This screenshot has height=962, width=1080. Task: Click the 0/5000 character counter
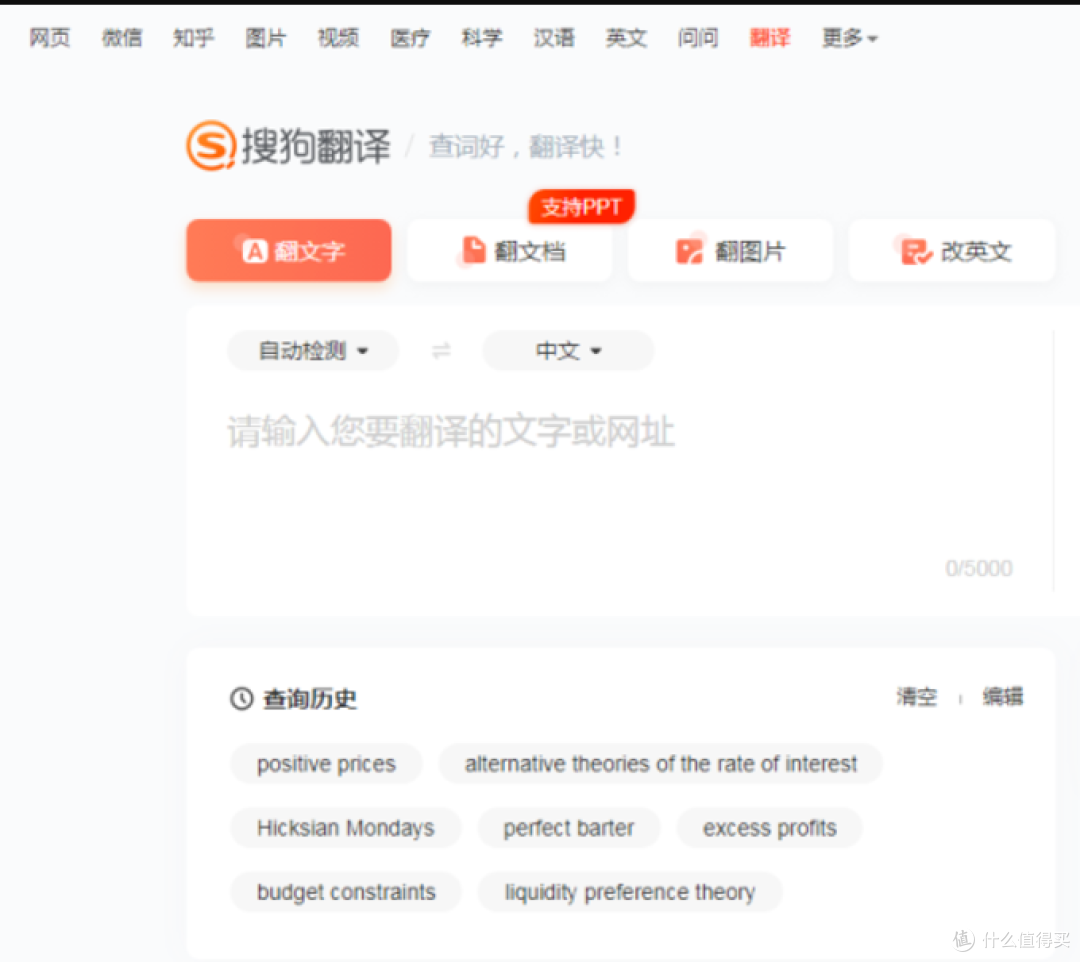[979, 568]
